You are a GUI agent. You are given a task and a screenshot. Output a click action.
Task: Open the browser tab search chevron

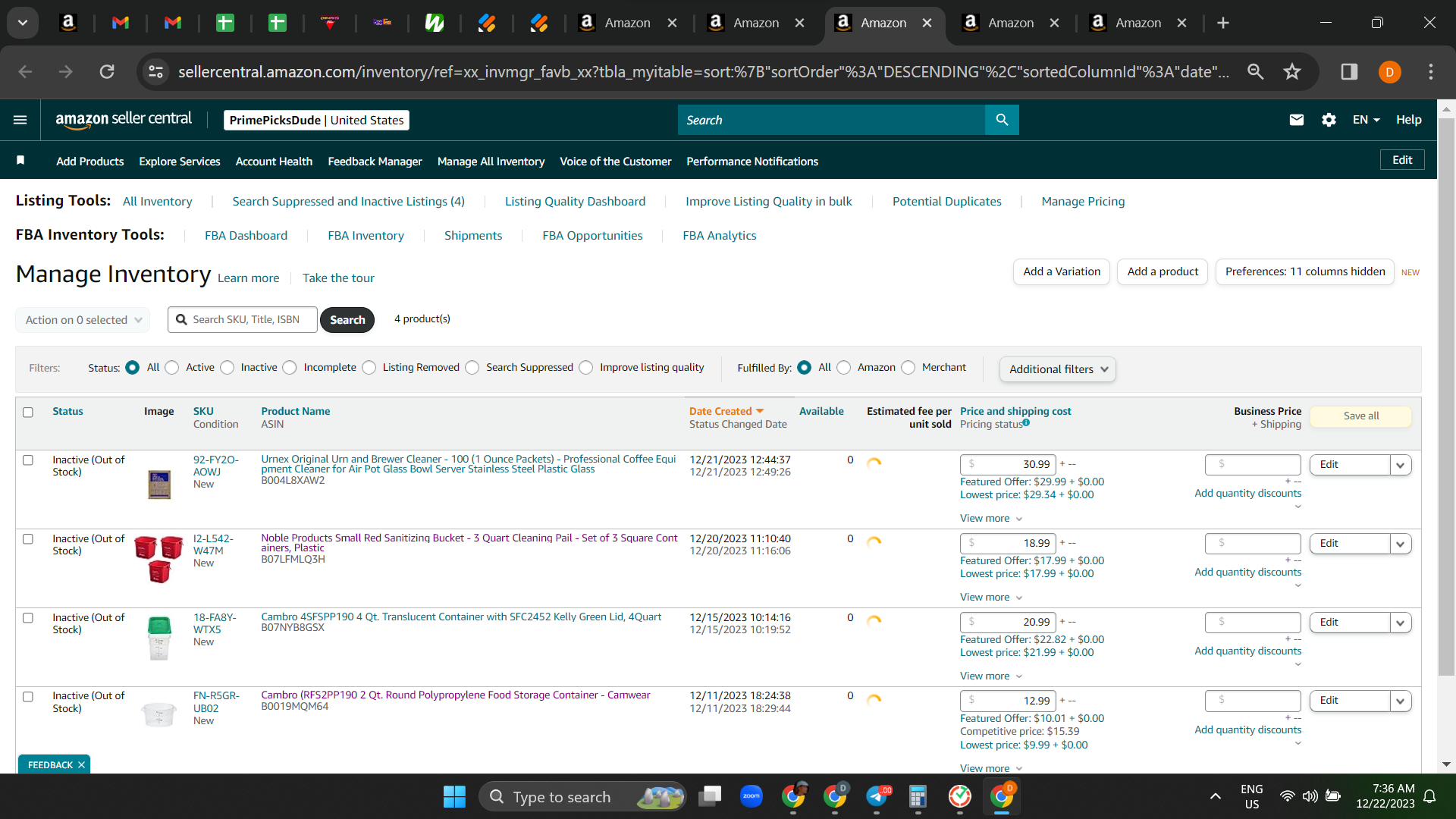coord(23,23)
